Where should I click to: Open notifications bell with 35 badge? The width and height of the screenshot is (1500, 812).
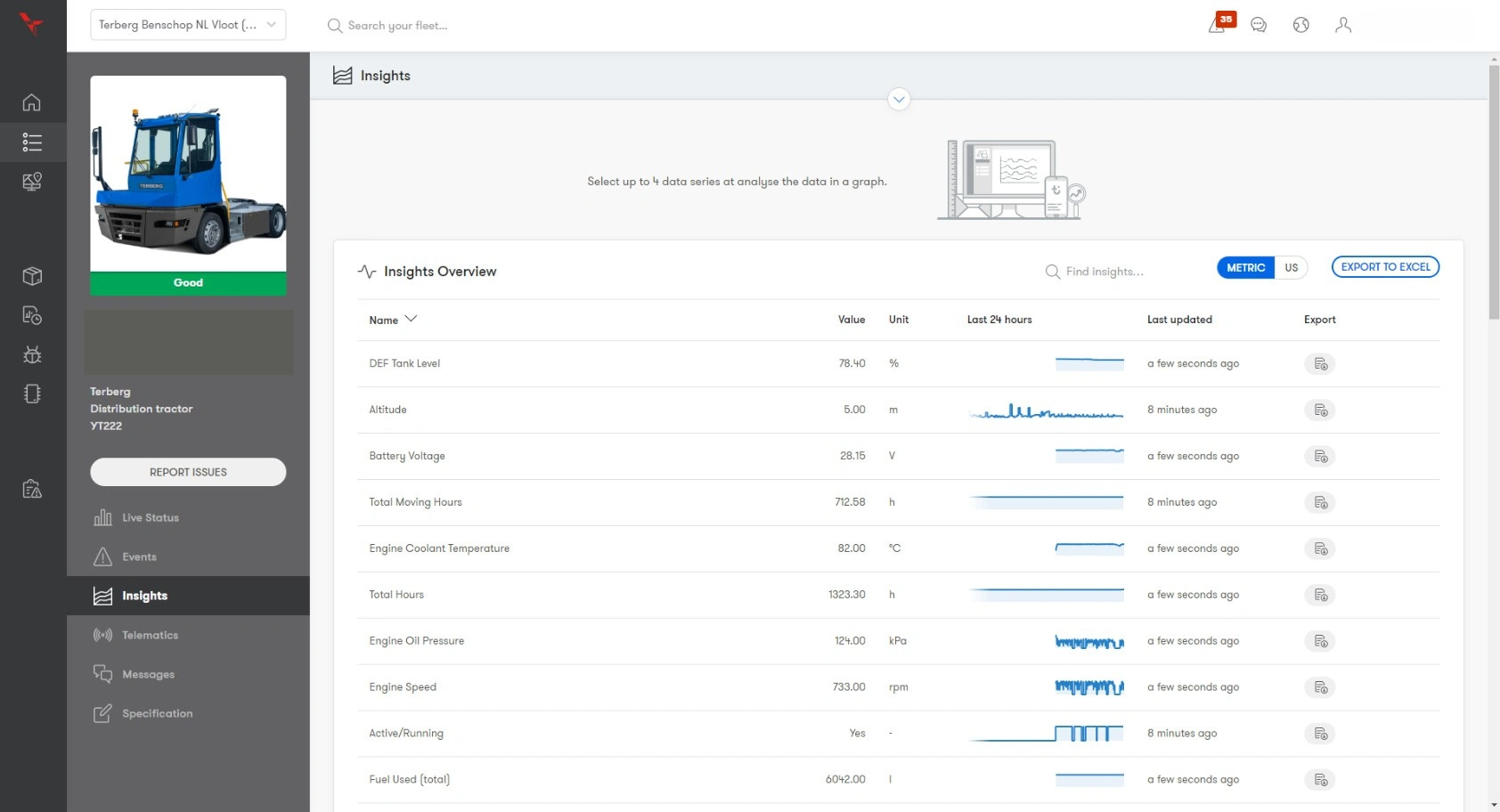pos(1219,23)
